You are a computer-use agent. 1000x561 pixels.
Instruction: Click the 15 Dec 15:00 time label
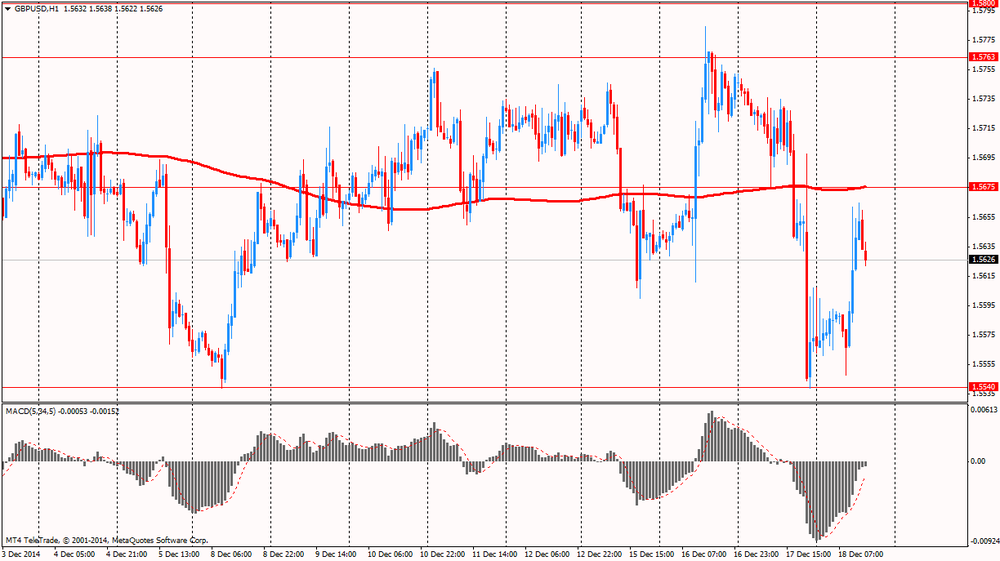coord(650,553)
